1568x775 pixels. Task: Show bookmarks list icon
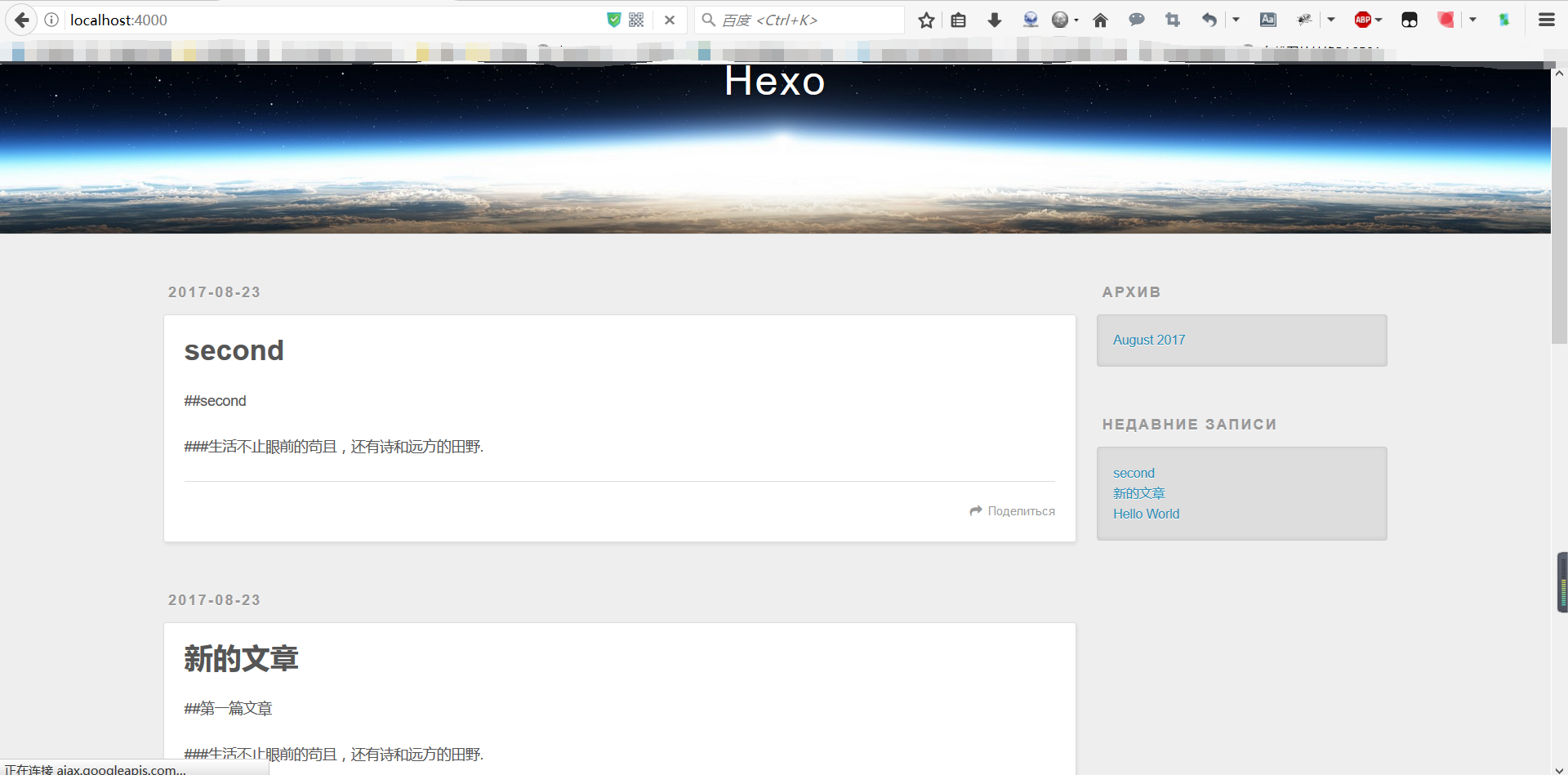click(959, 20)
